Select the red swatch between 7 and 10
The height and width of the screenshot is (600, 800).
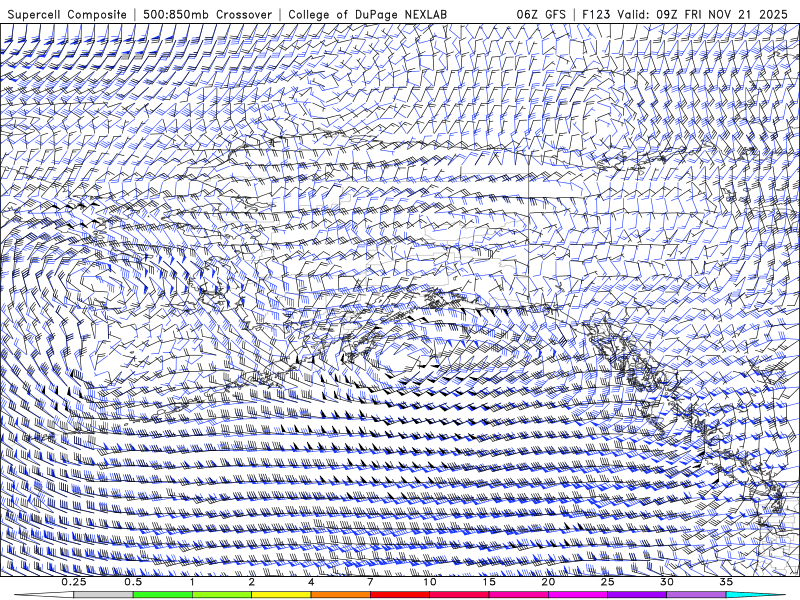399,595
